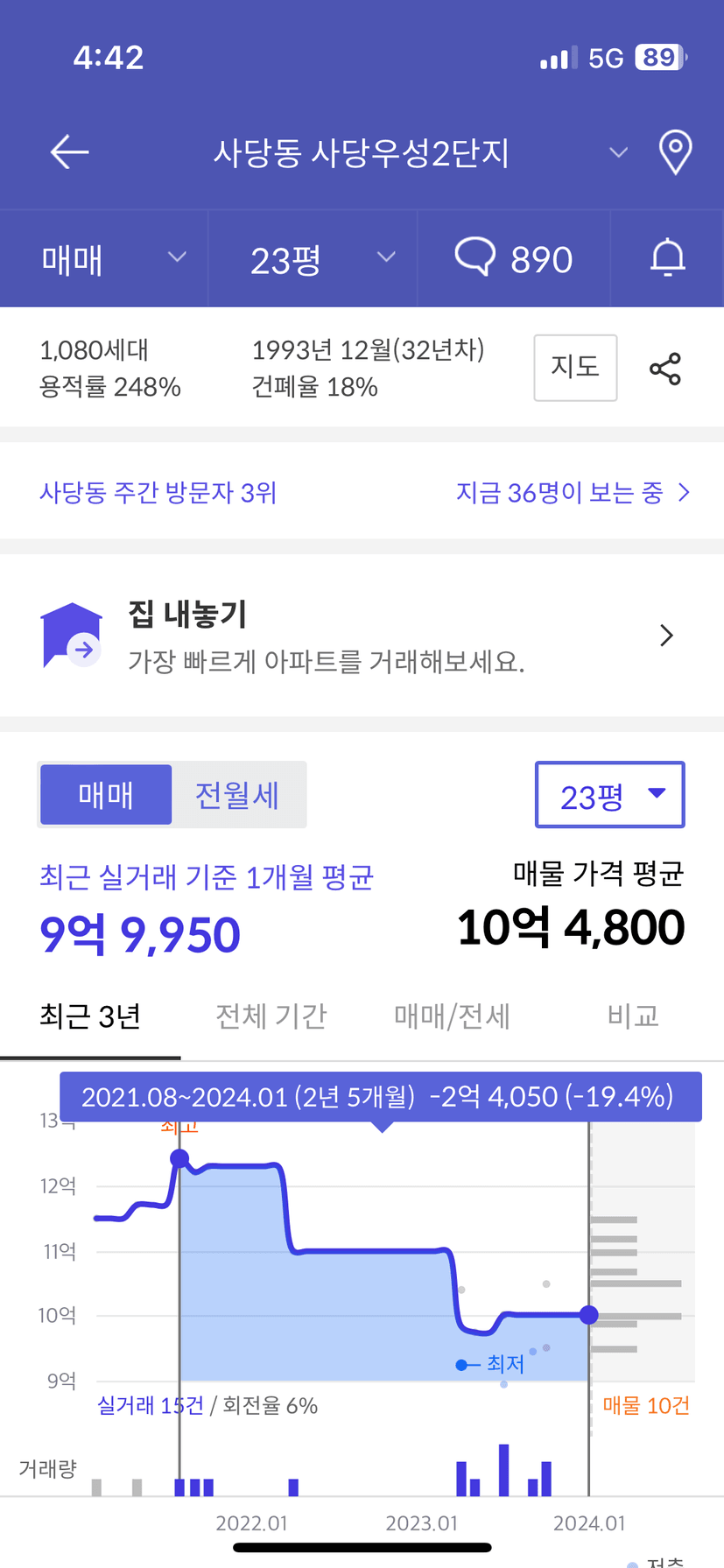Viewport: 724px width, 1568px height.
Task: Select the 비교 tab
Action: [x=632, y=1016]
